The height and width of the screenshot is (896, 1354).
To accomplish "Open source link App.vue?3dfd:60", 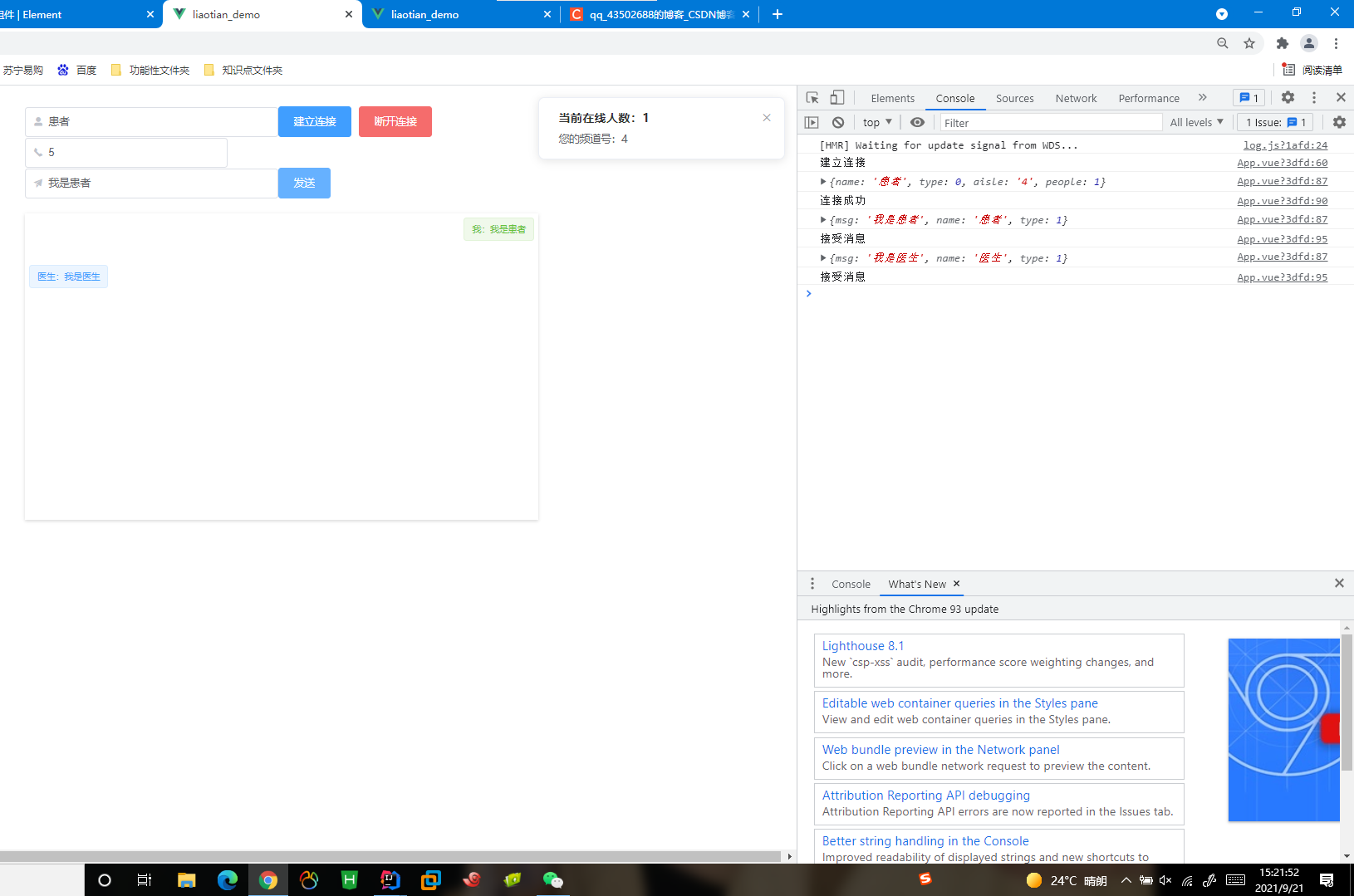I will (x=1282, y=163).
